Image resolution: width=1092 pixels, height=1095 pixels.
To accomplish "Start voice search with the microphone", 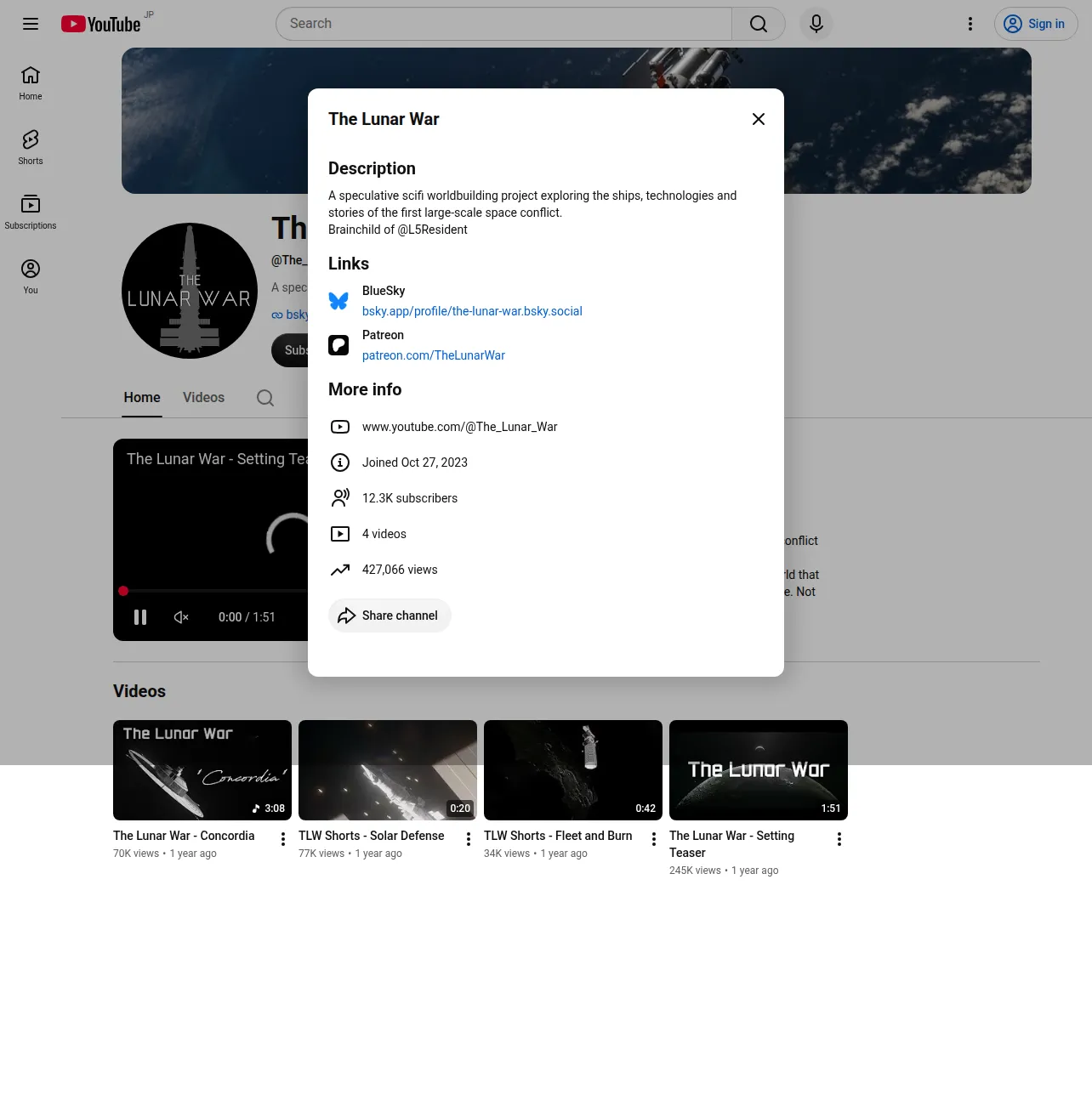I will click(x=816, y=24).
